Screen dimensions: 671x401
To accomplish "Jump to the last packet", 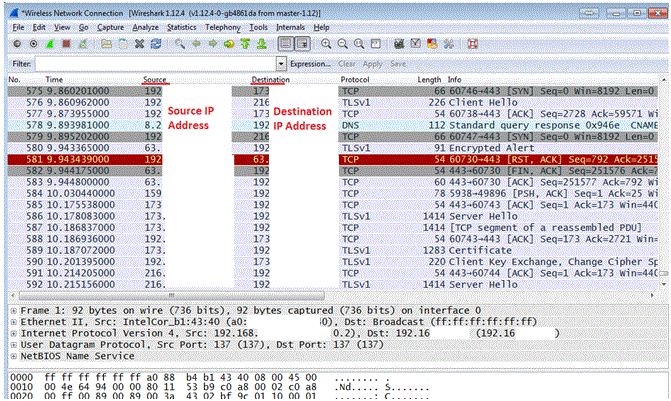I will pyautogui.click(x=261, y=44).
